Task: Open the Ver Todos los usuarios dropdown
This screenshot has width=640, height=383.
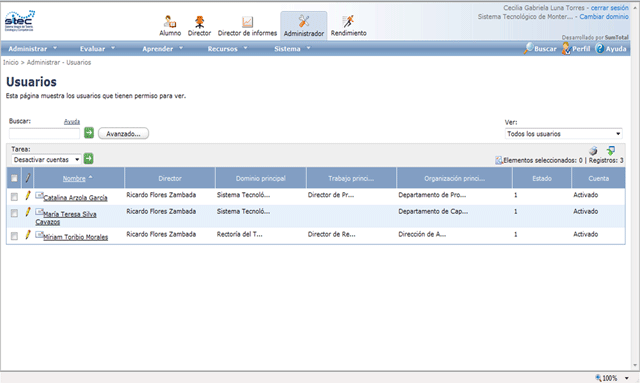Action: tap(564, 134)
